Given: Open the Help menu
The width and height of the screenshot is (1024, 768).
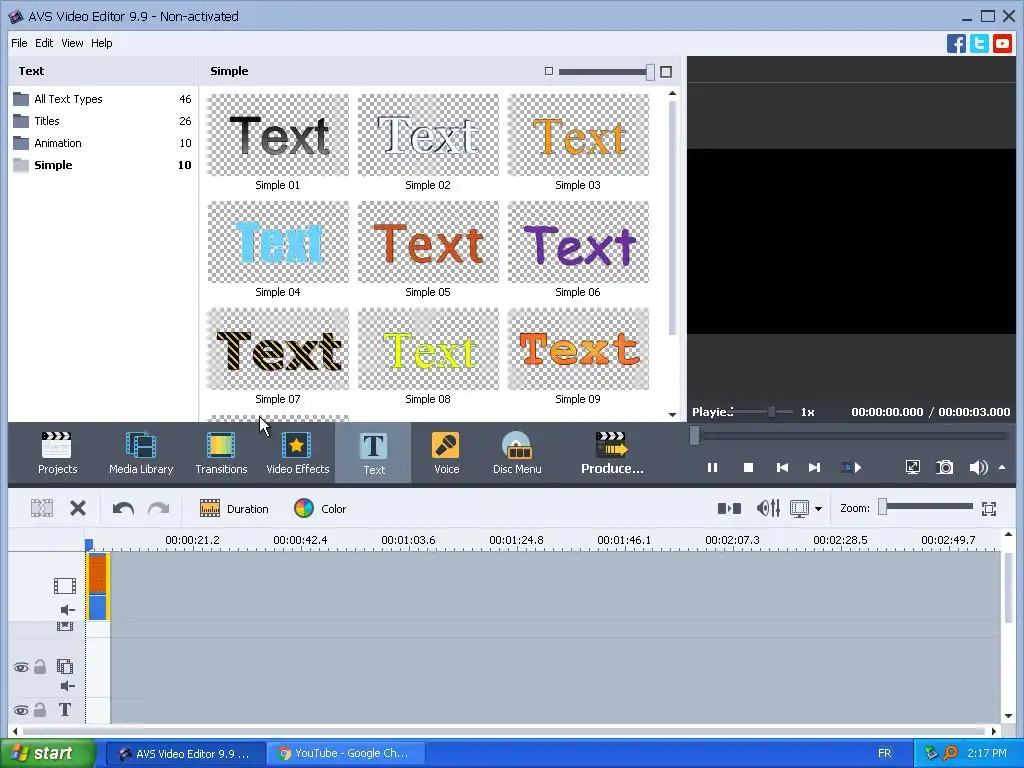Looking at the screenshot, I should [101, 43].
